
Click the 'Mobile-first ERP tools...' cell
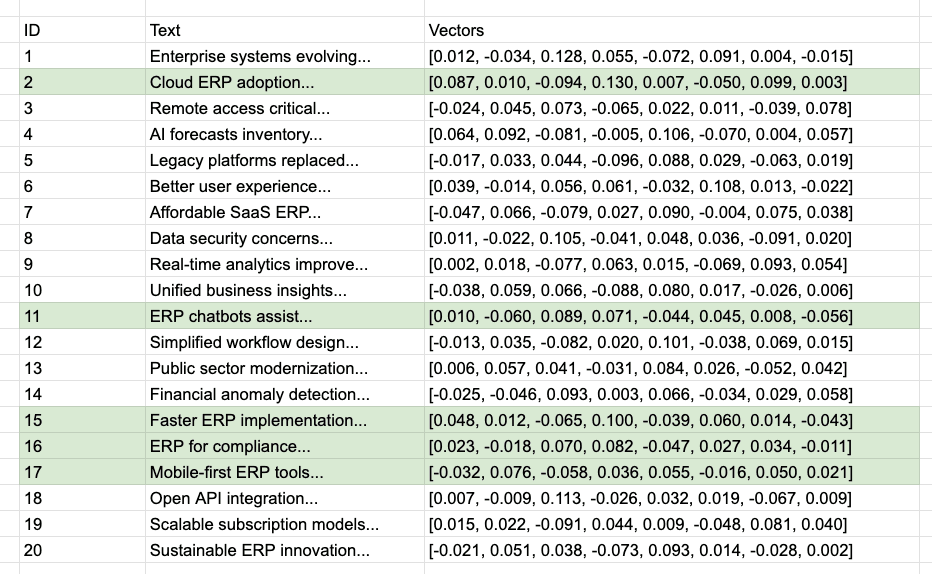[x=237, y=472]
